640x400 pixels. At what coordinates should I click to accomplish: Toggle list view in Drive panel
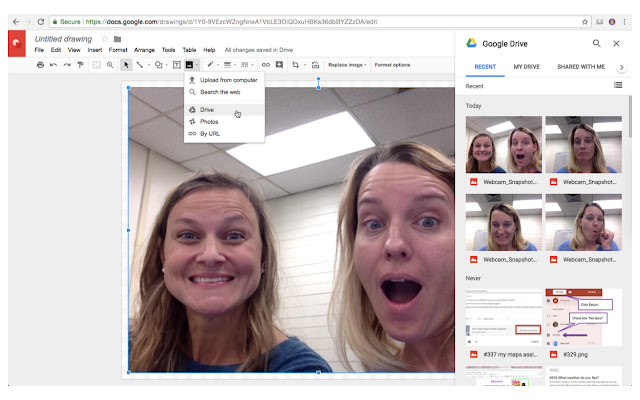(618, 85)
